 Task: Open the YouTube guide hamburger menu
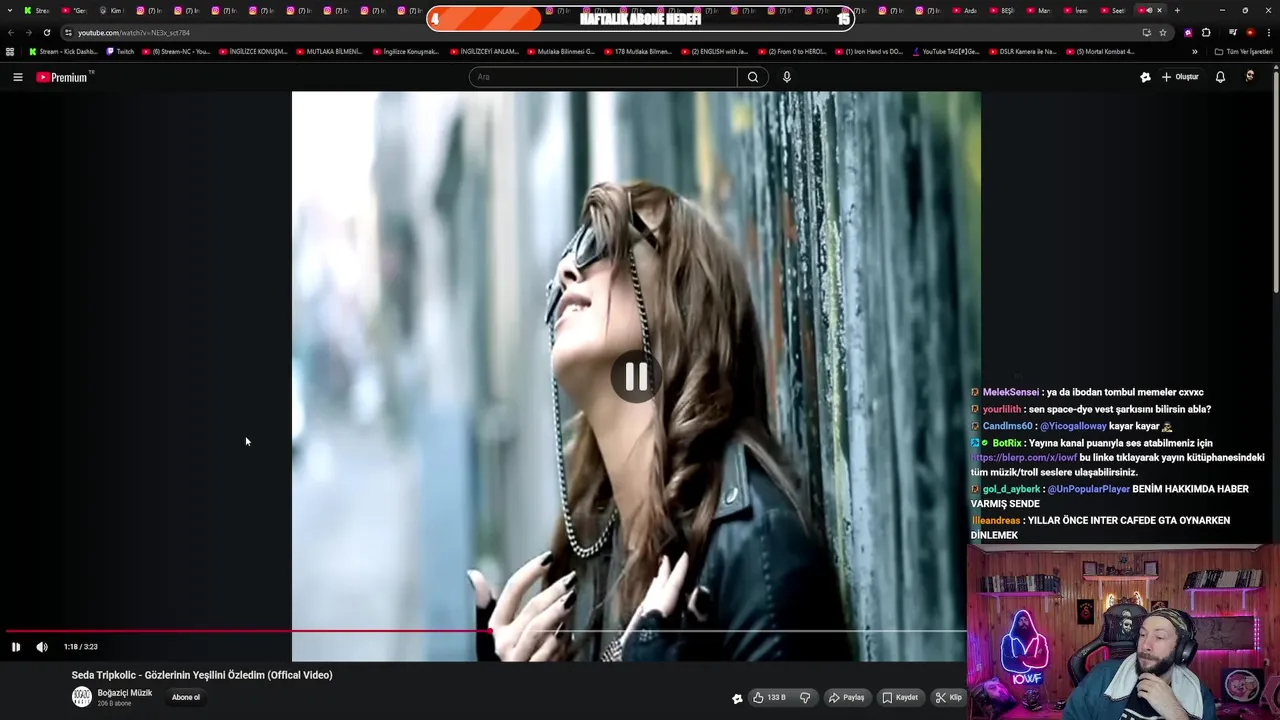pyautogui.click(x=17, y=77)
